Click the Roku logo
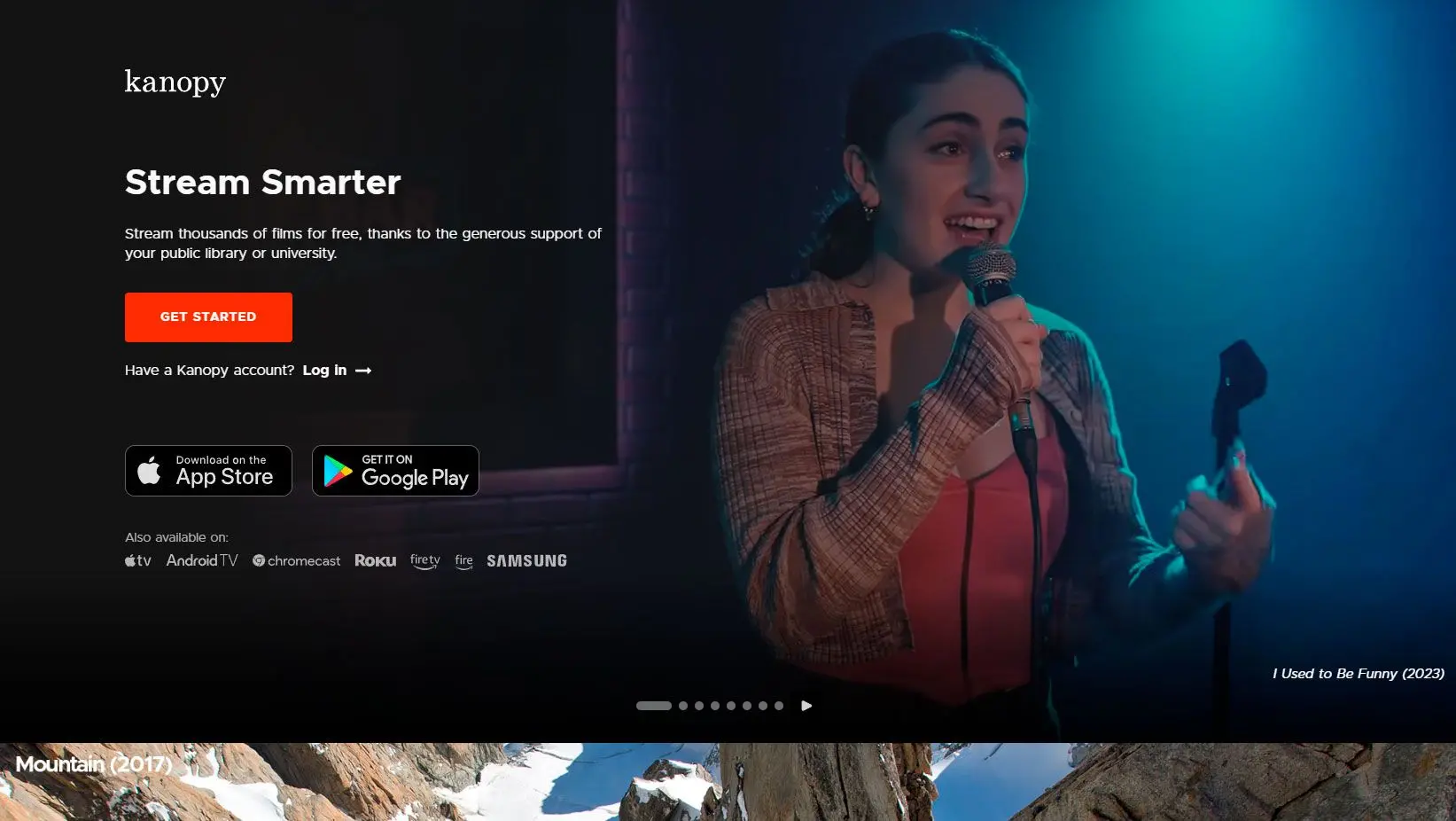Viewport: 1456px width, 821px height. pos(375,561)
